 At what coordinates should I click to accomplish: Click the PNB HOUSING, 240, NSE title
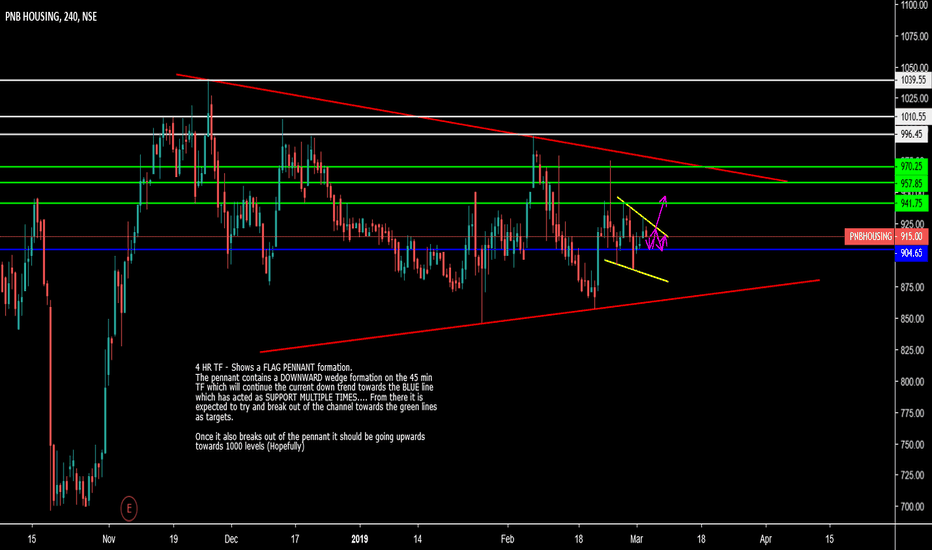pyautogui.click(x=51, y=17)
